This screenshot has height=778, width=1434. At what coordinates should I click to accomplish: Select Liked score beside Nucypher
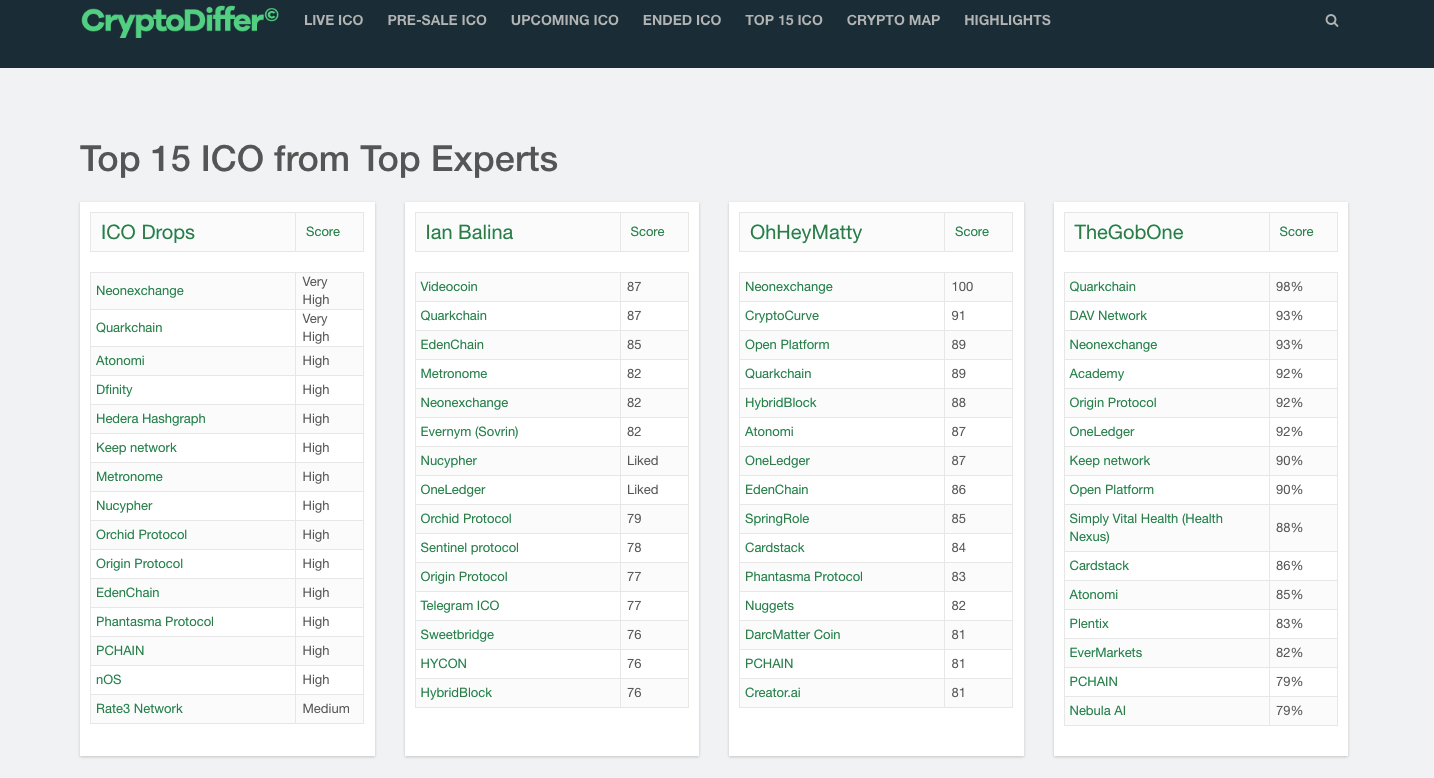click(642, 461)
